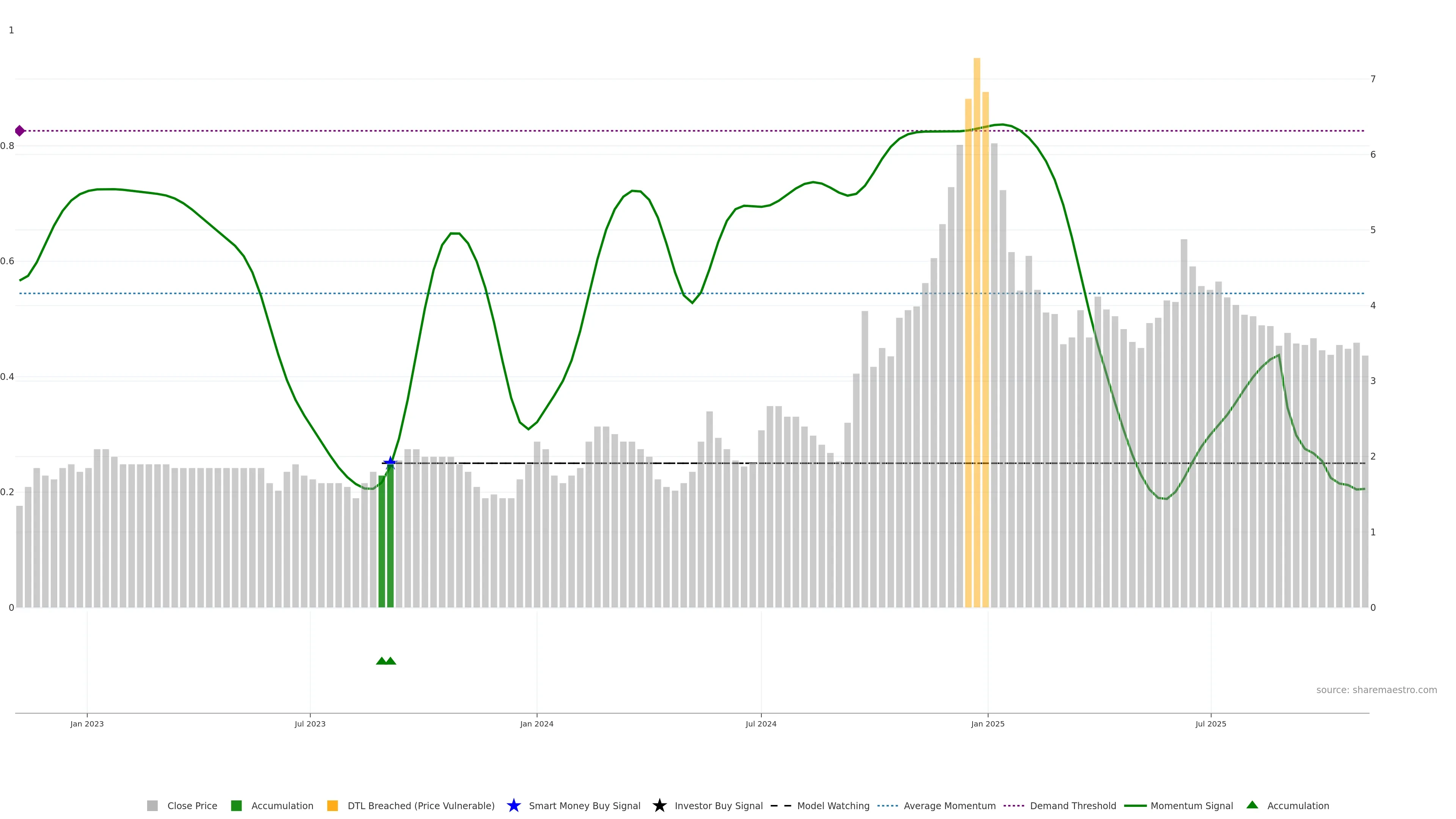Click the gray Close Price legend swatch

click(152, 805)
